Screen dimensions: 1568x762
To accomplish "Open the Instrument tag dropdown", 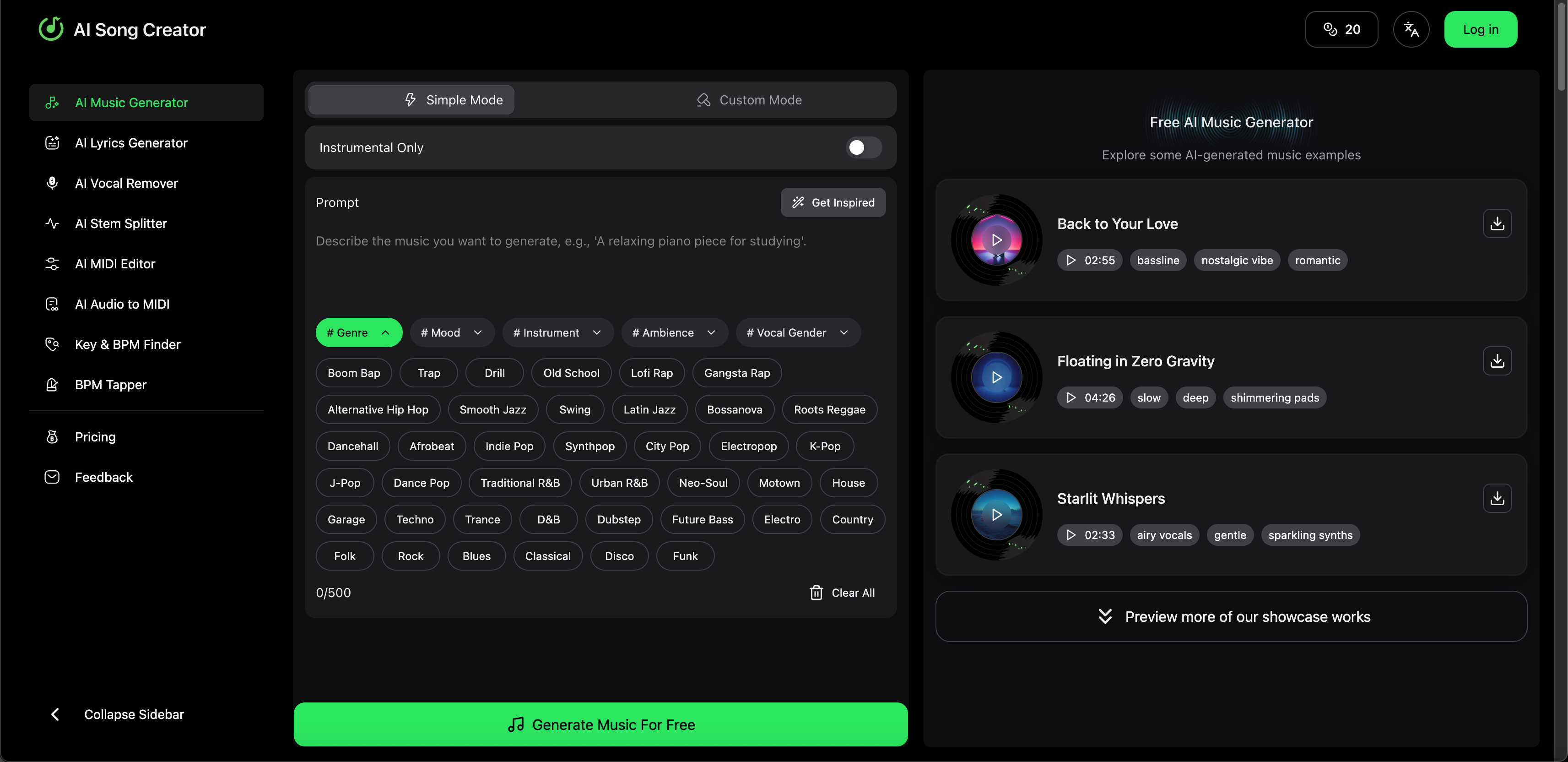I will (557, 332).
